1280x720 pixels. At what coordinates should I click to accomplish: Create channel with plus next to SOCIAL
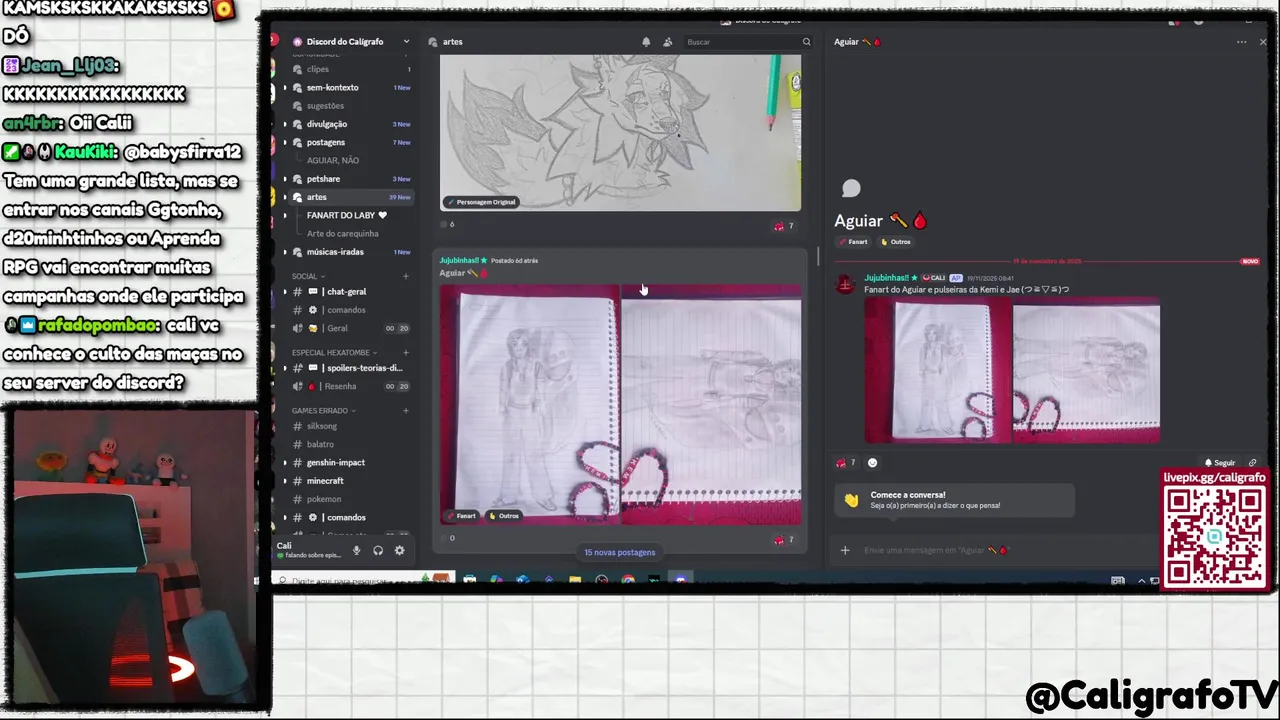click(x=405, y=276)
